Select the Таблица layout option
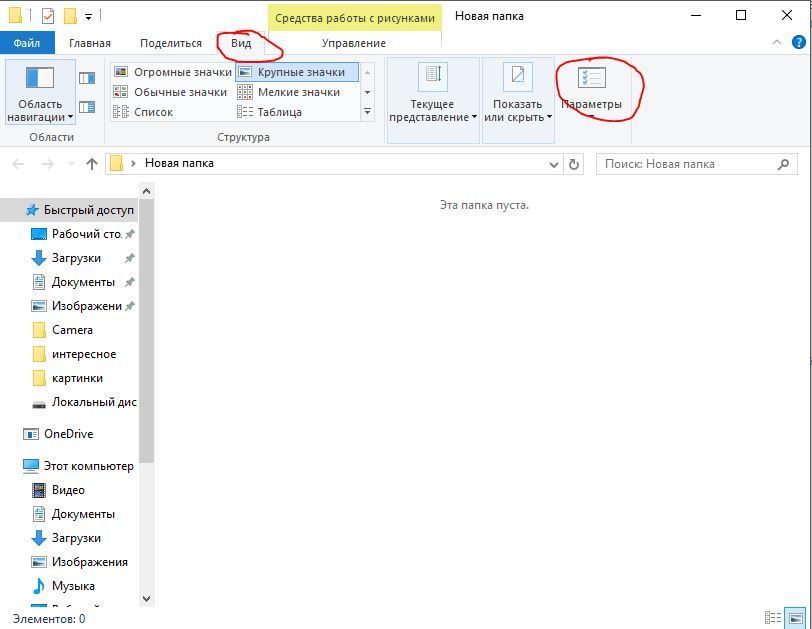The image size is (812, 629). click(278, 112)
